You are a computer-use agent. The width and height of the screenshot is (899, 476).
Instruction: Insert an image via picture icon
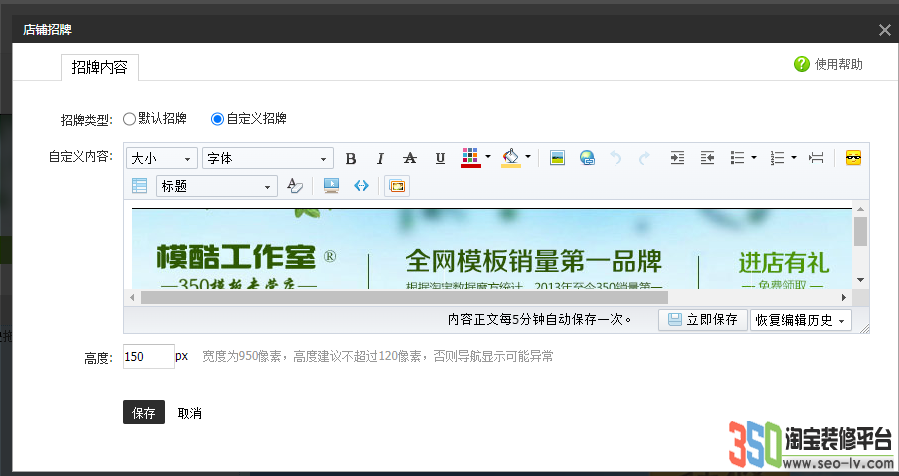[x=557, y=158]
